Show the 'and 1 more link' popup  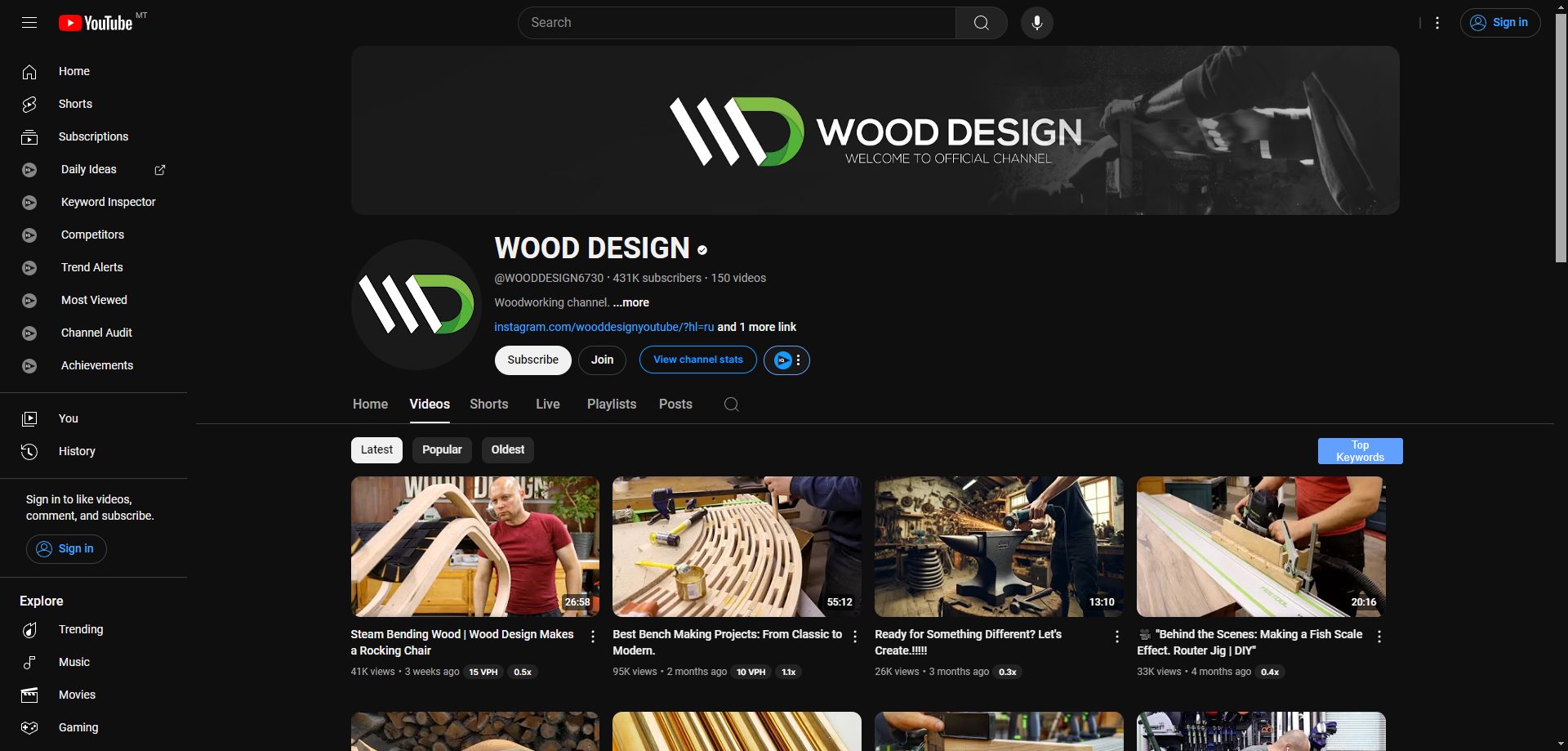coord(757,327)
